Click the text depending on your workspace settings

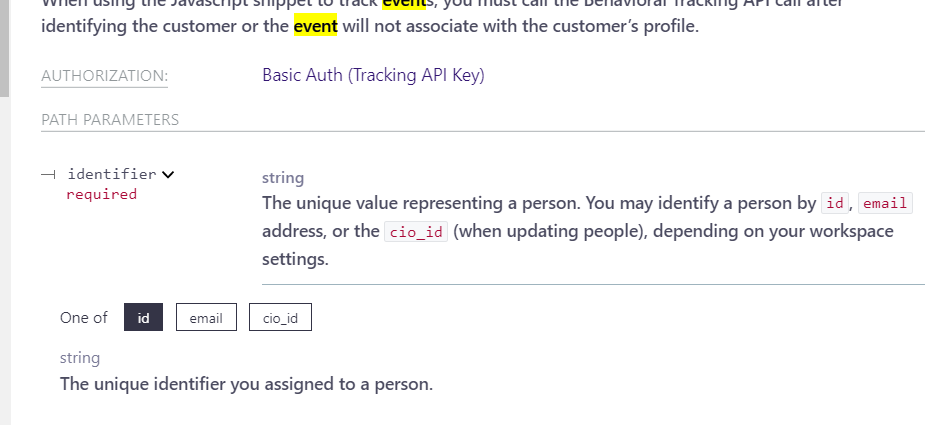(x=577, y=246)
